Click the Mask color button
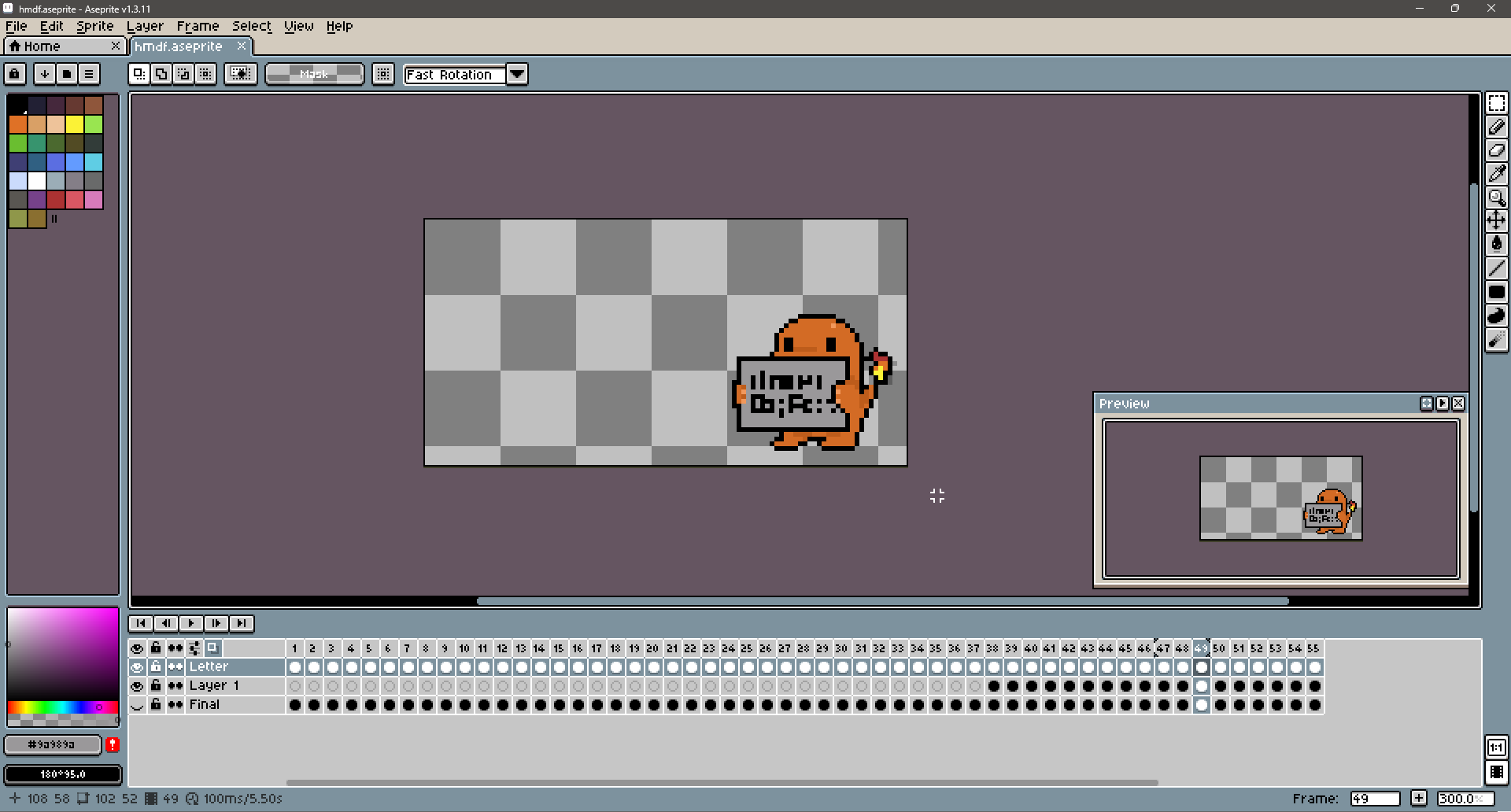The height and width of the screenshot is (812, 1511). (x=315, y=74)
